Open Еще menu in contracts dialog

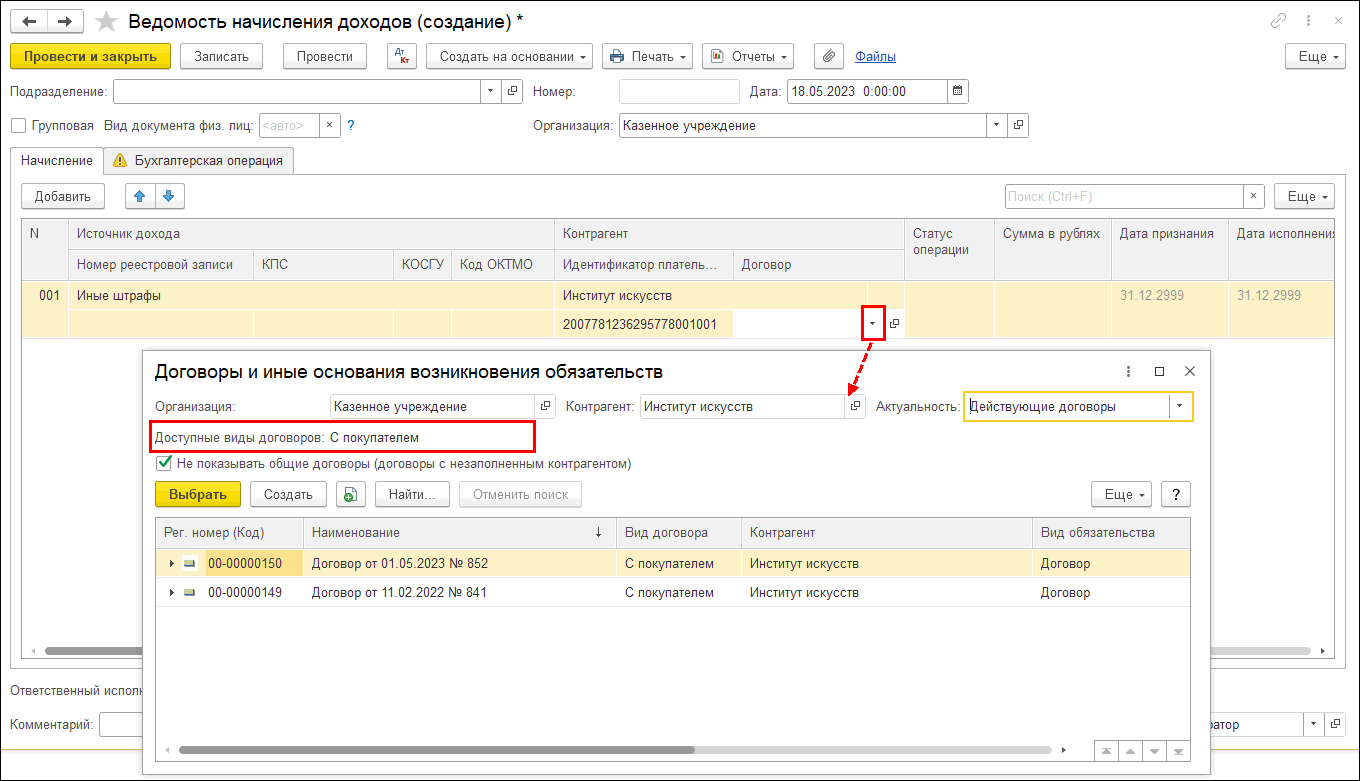tap(1121, 494)
